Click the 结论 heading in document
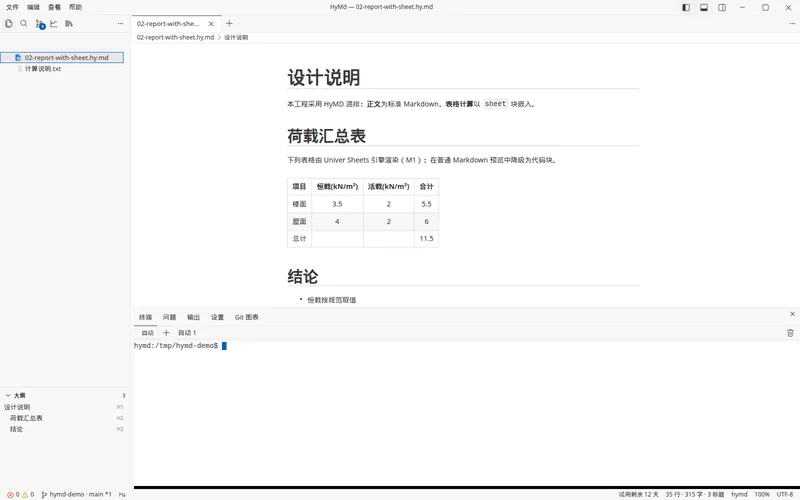Viewport: 800px width, 500px height. (303, 277)
